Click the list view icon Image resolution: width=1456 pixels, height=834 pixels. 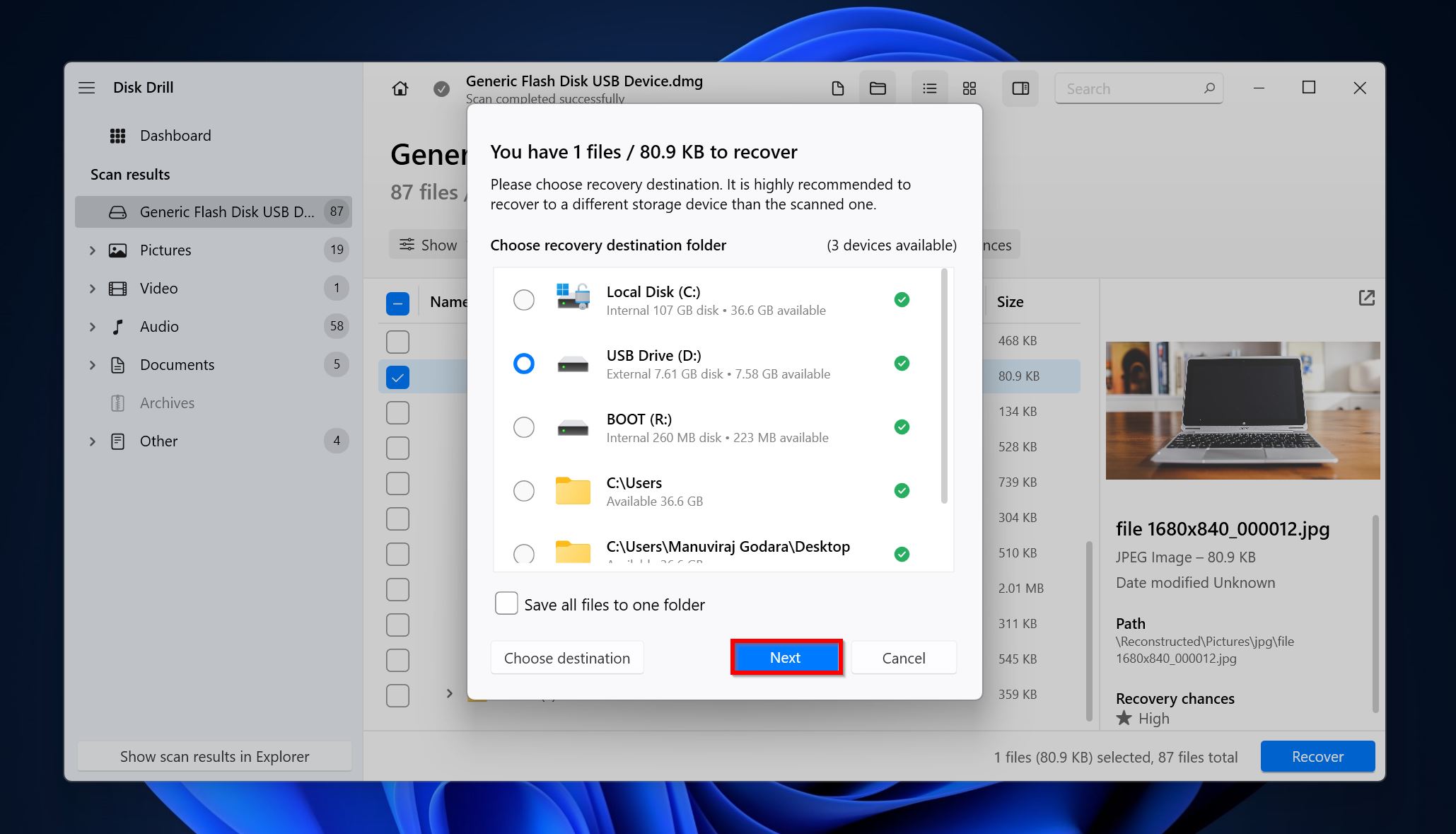tap(927, 88)
